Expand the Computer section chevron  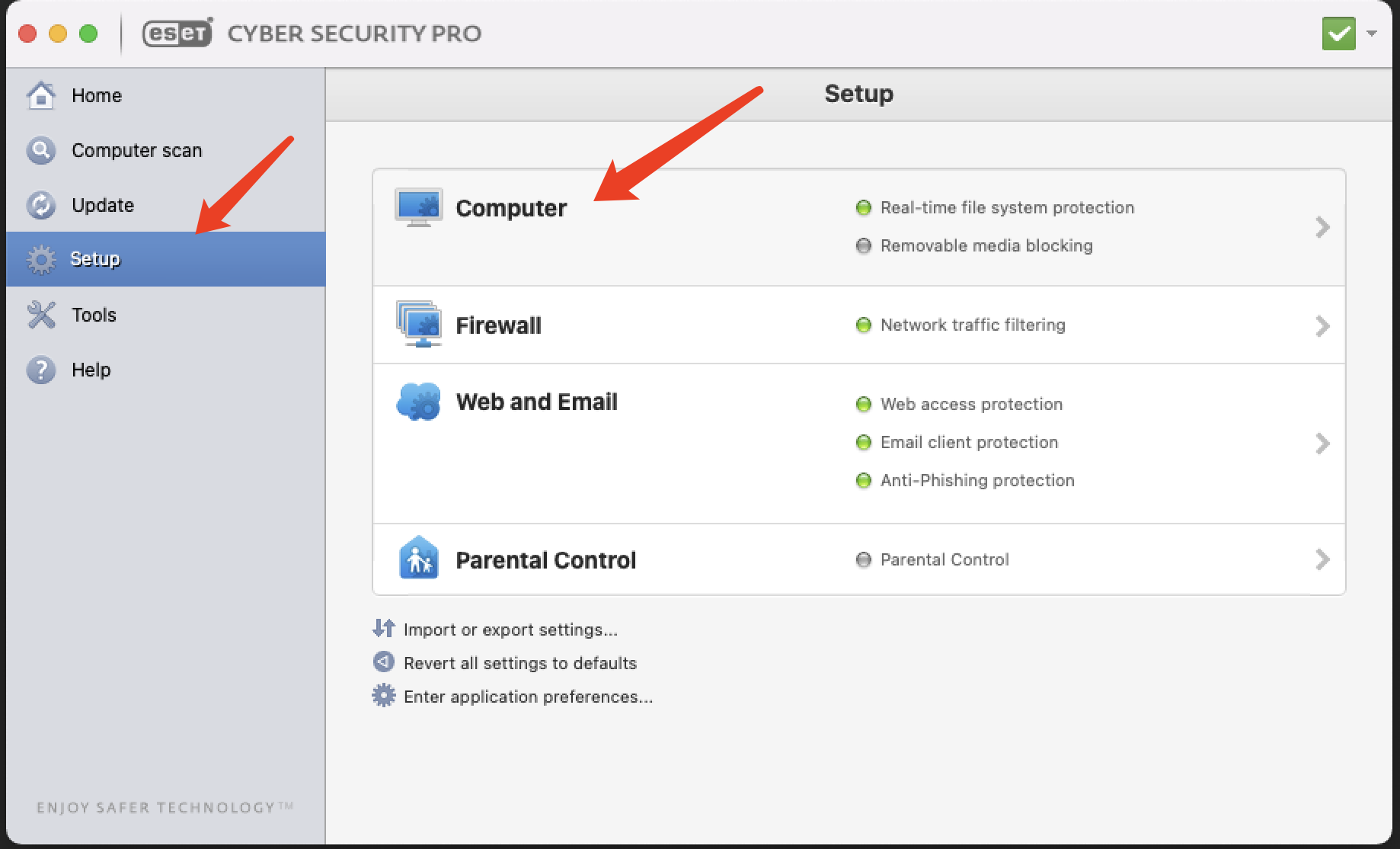click(1322, 227)
